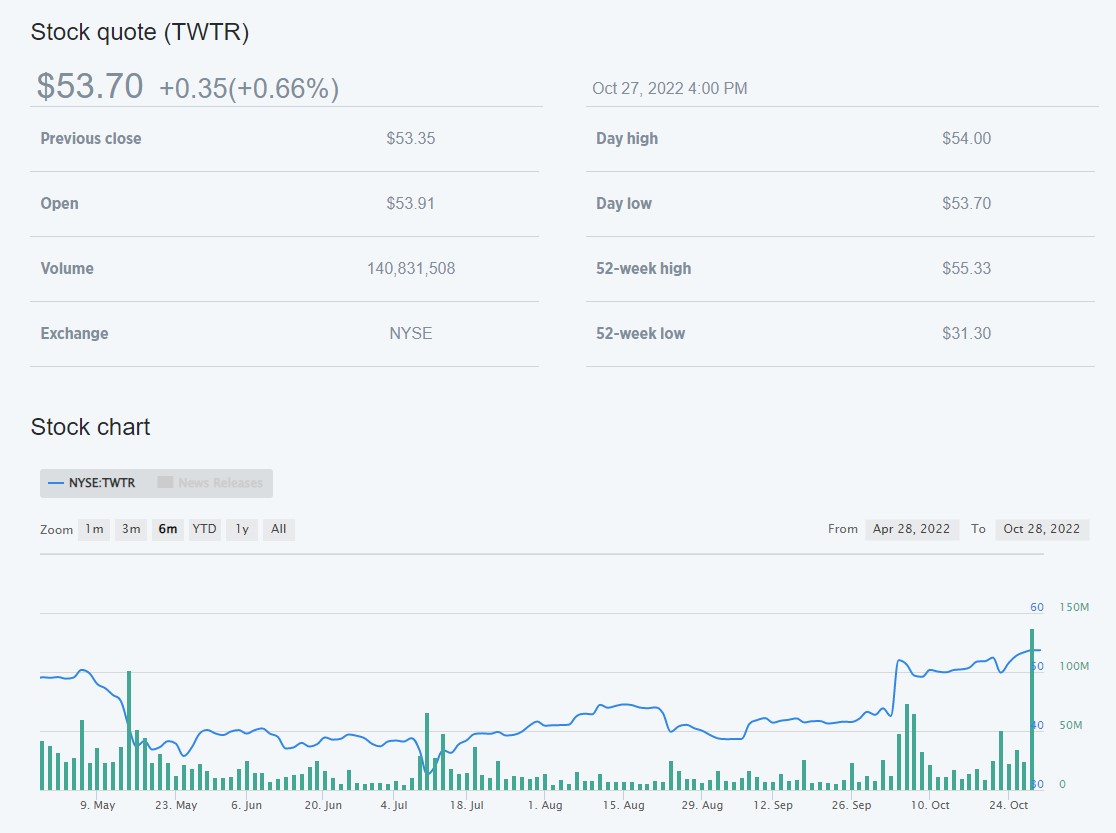This screenshot has width=1116, height=833.
Task: Click the "20. Jun" x-axis label
Action: pyautogui.click(x=323, y=805)
